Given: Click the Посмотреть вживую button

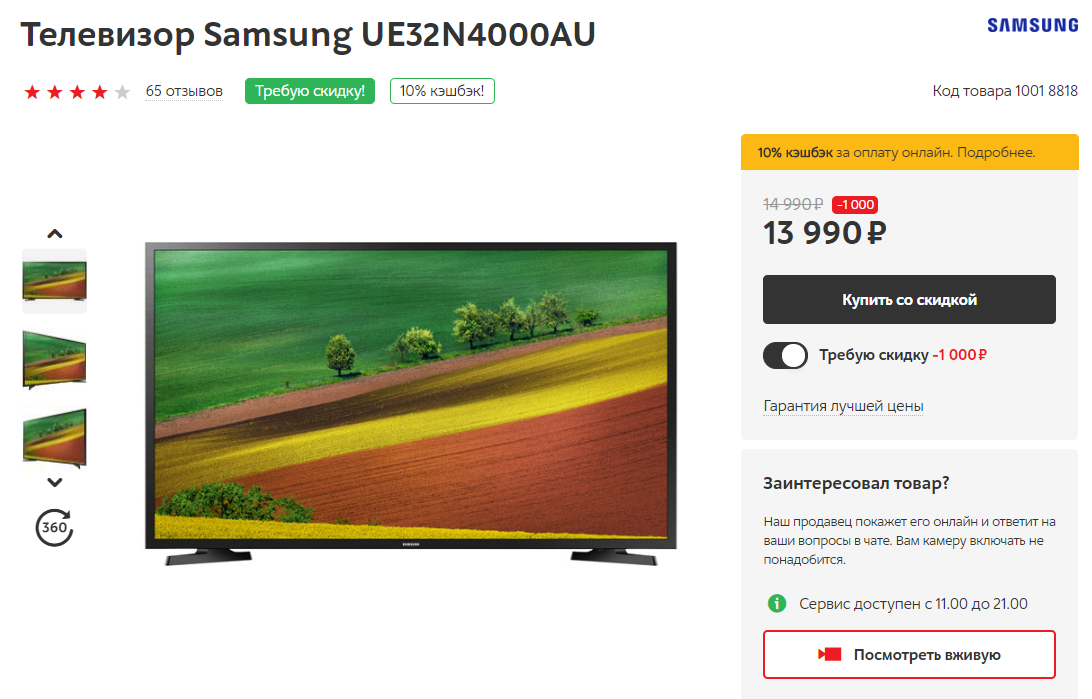Looking at the screenshot, I should coord(909,654).
